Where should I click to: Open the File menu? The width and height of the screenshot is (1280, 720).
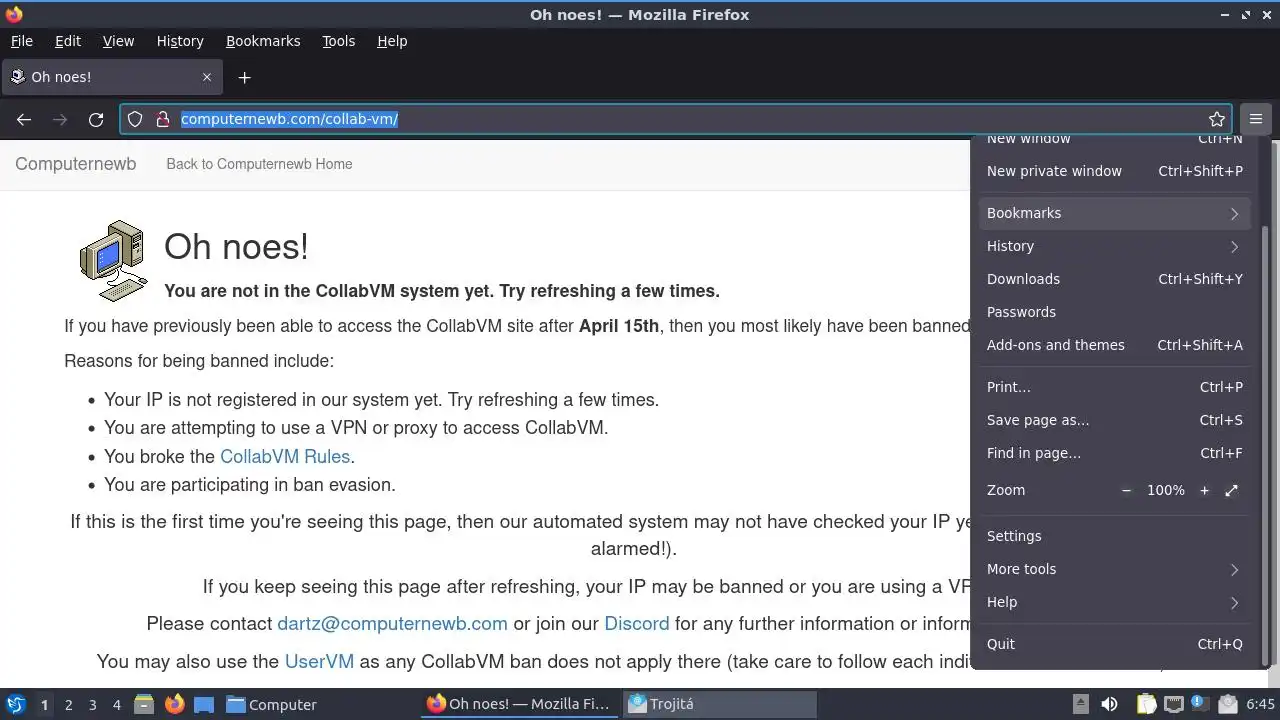tap(22, 41)
